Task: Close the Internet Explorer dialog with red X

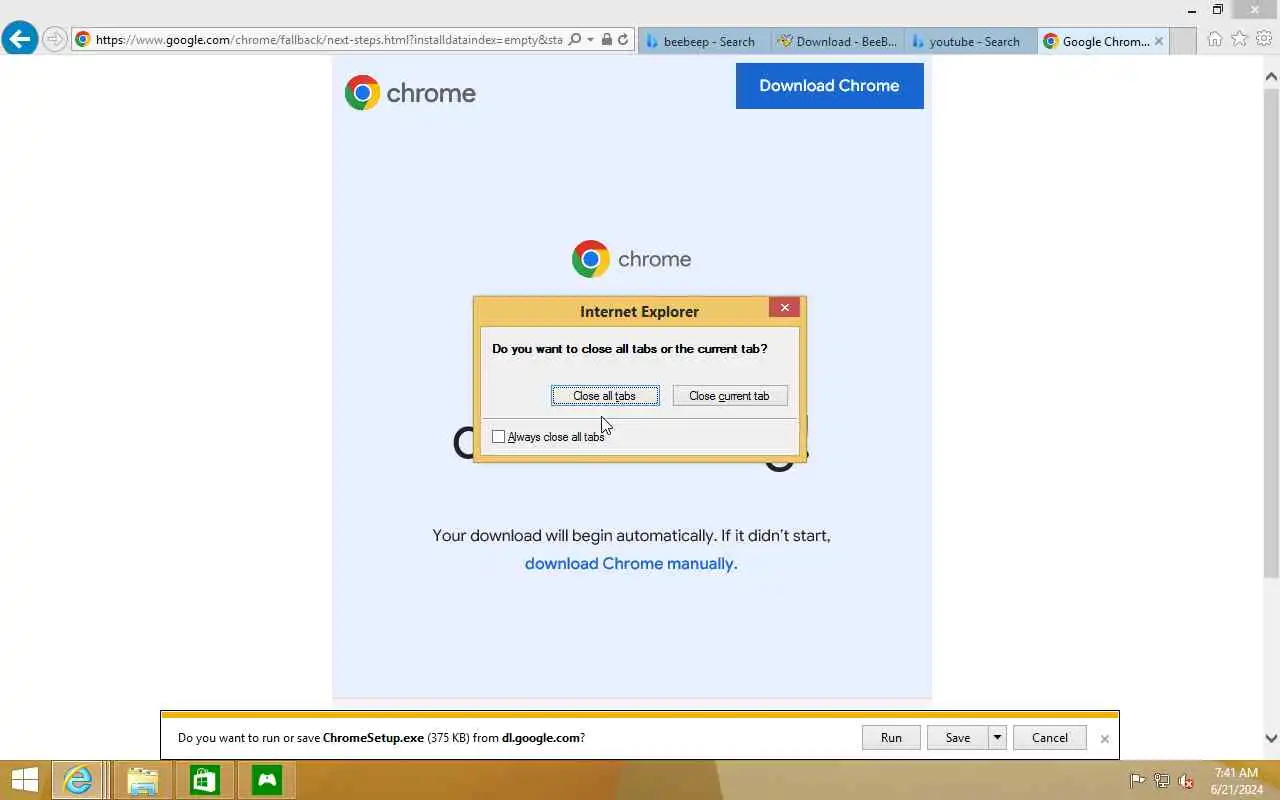Action: coord(784,308)
